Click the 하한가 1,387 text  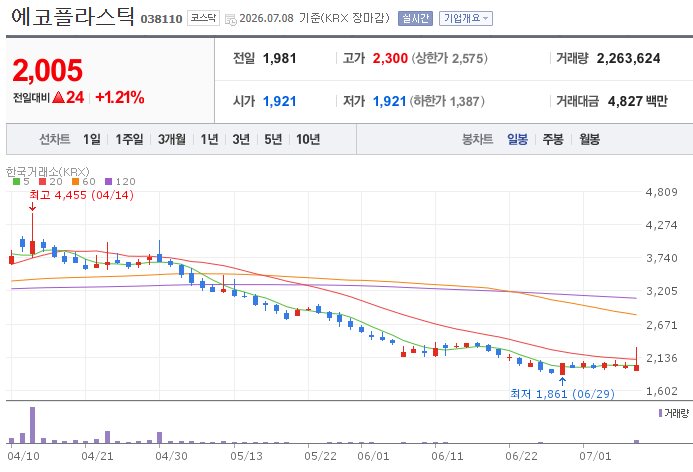coord(447,102)
